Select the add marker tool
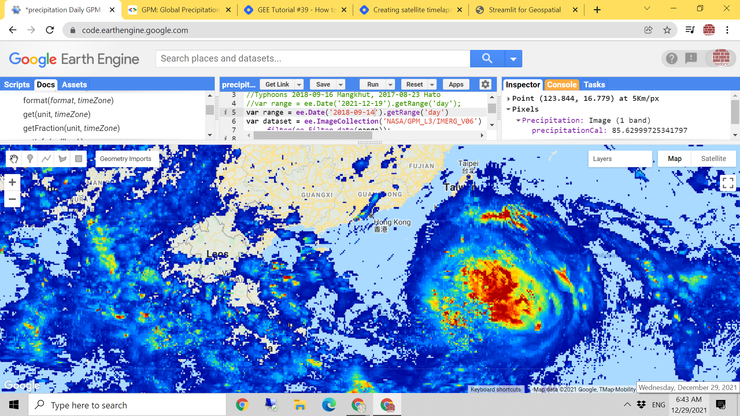This screenshot has width=740, height=416. pyautogui.click(x=30, y=159)
